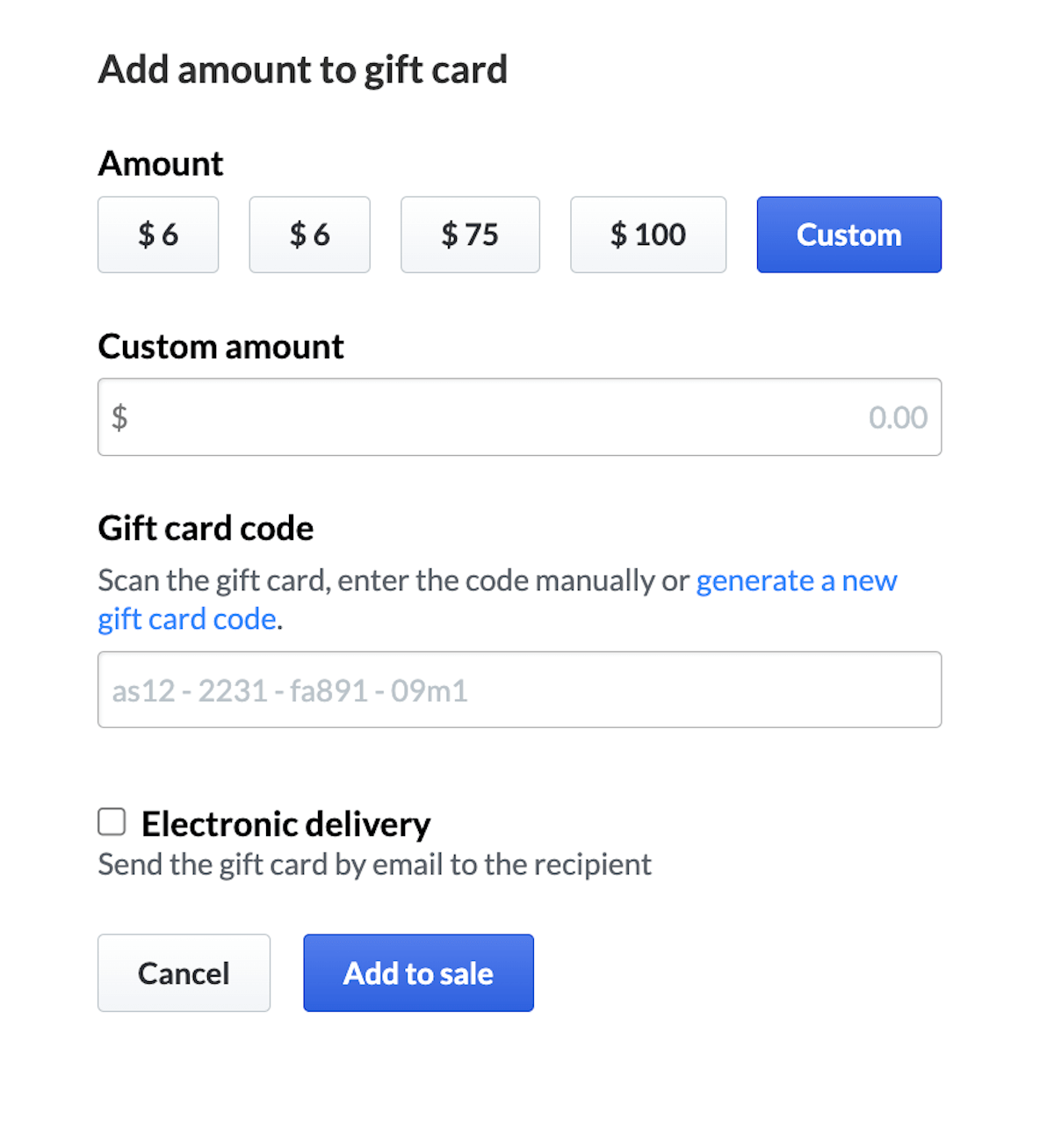Click the Amount section label
The width and height of the screenshot is (1054, 1148).
[x=161, y=163]
